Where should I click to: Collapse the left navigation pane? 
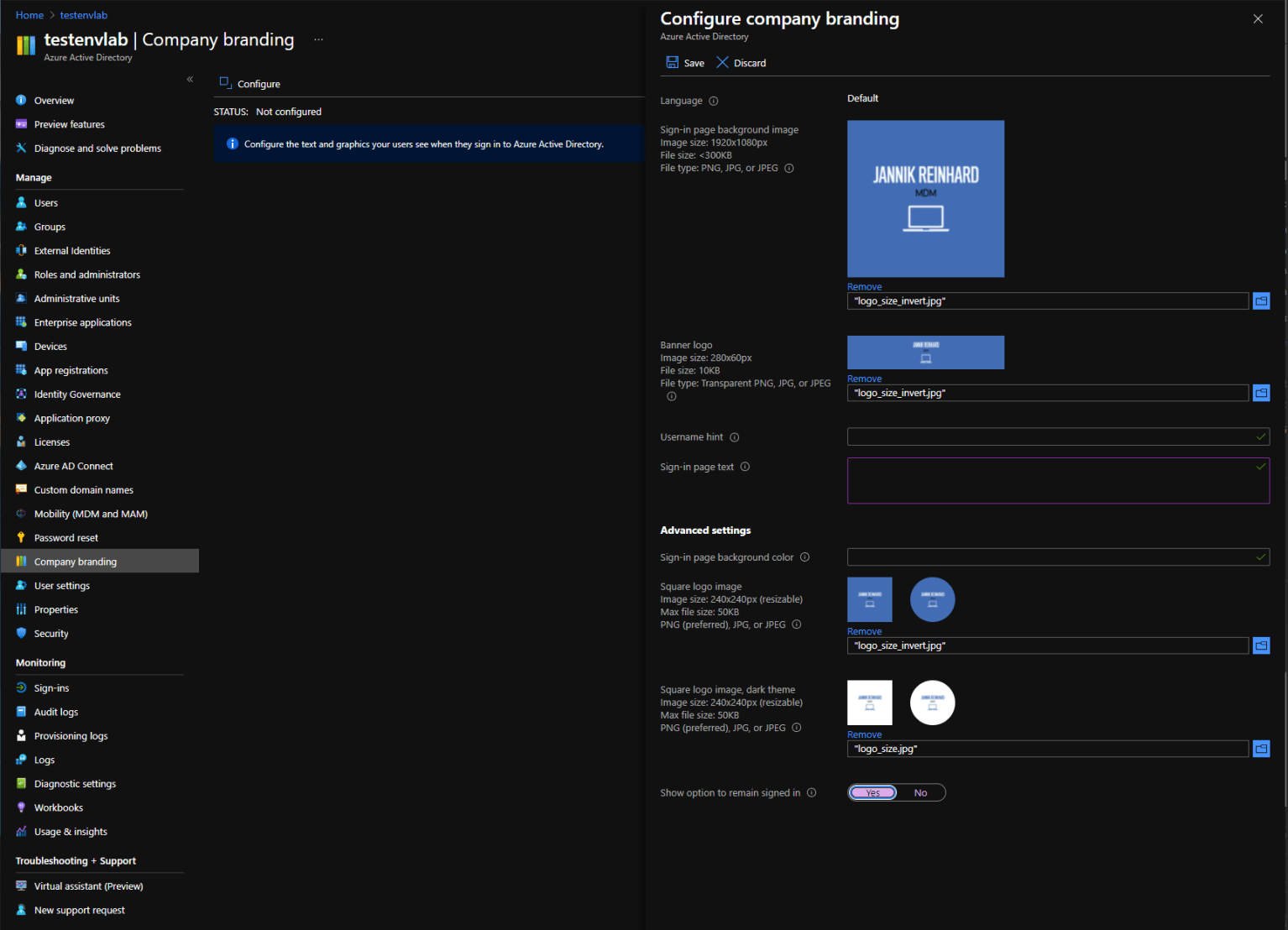point(190,78)
